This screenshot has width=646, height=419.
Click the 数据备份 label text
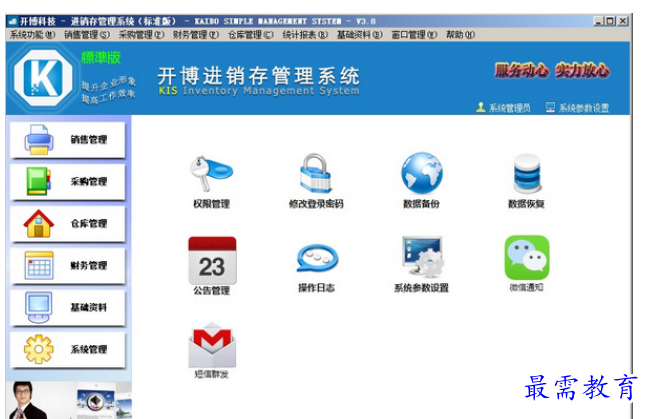click(421, 204)
